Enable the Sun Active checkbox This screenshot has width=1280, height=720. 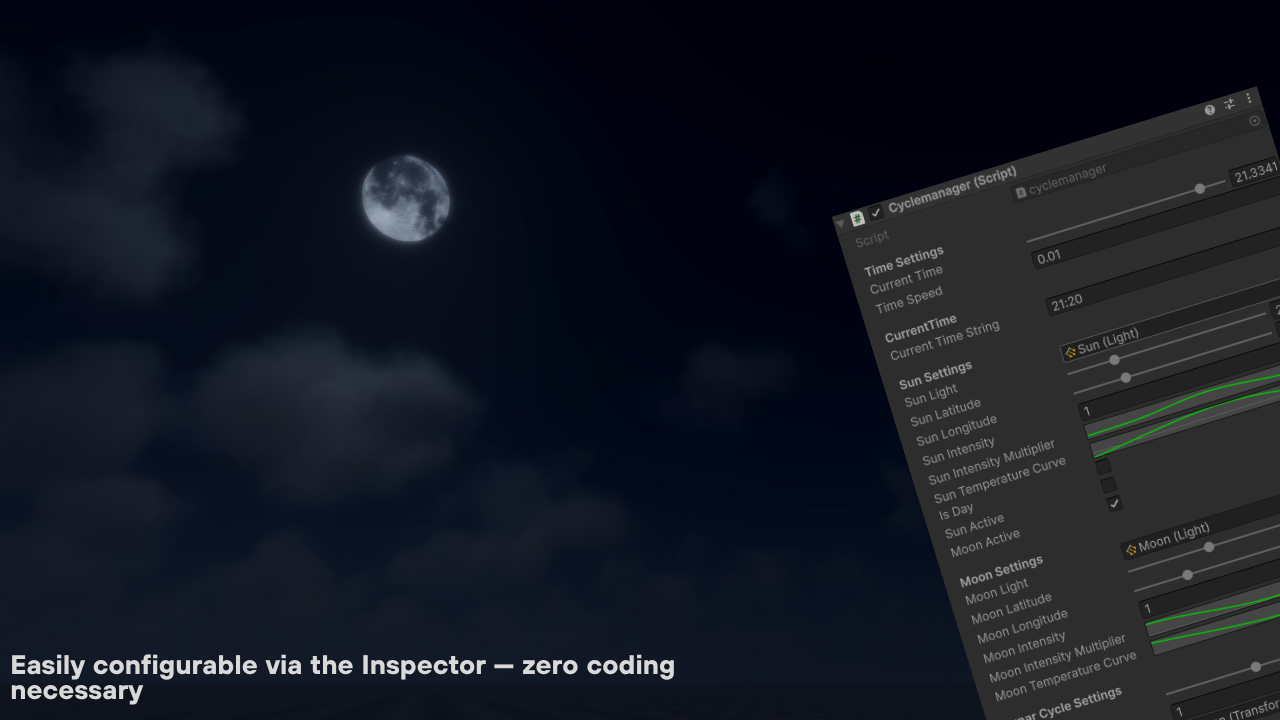click(1109, 485)
